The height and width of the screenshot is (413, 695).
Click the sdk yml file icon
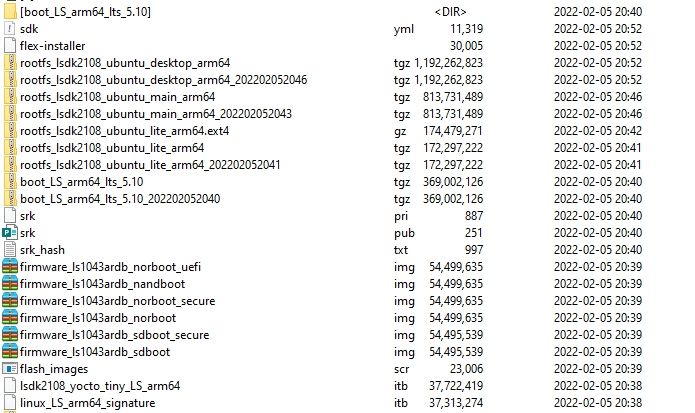tap(10, 29)
